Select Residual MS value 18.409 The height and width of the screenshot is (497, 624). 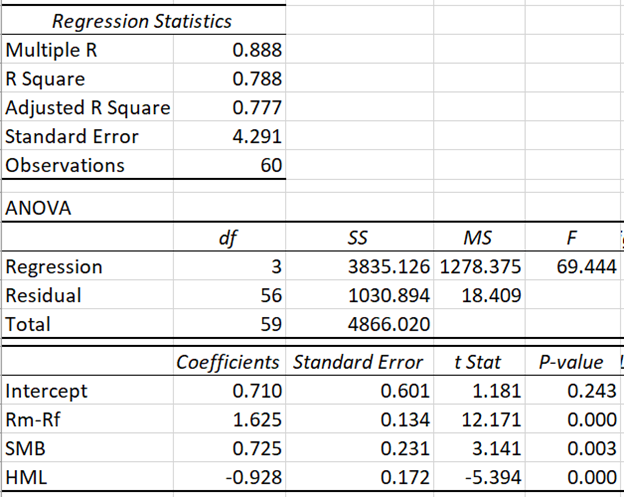tap(491, 296)
